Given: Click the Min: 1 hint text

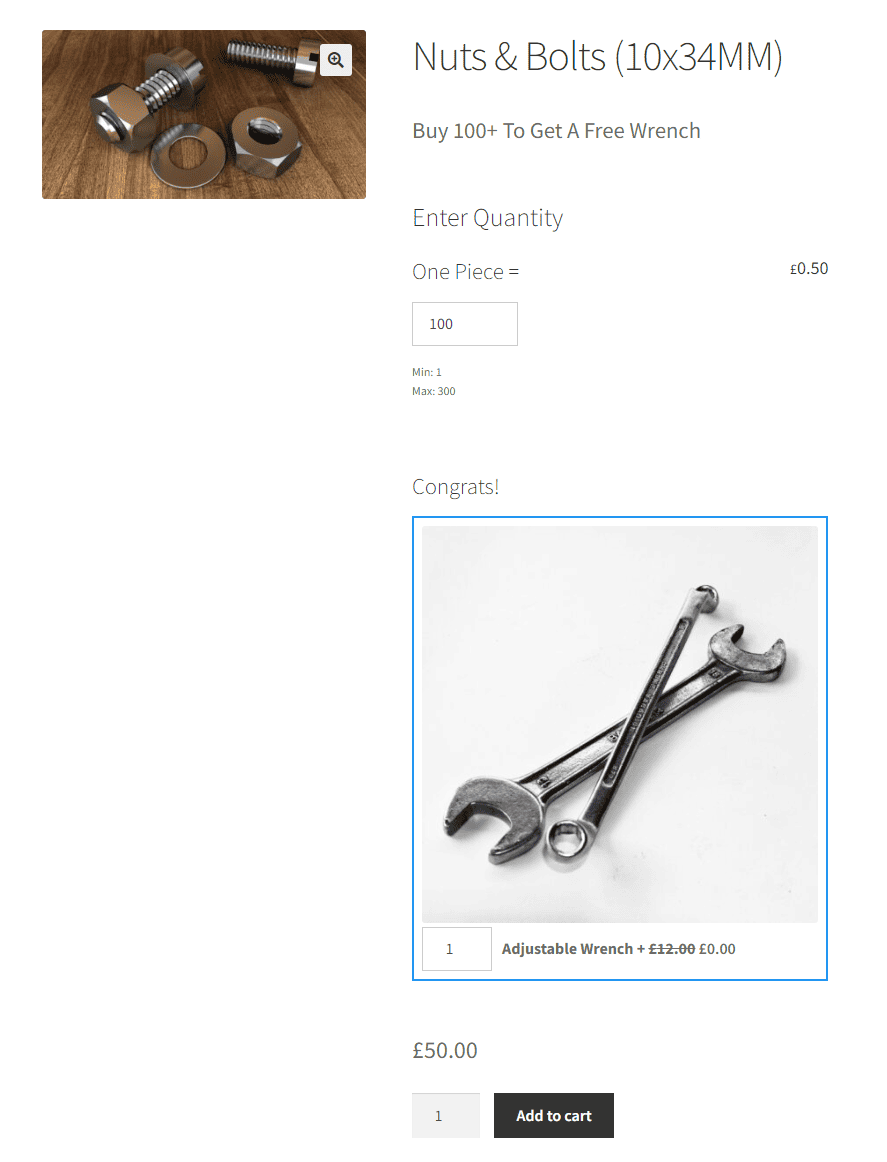Looking at the screenshot, I should (x=427, y=372).
